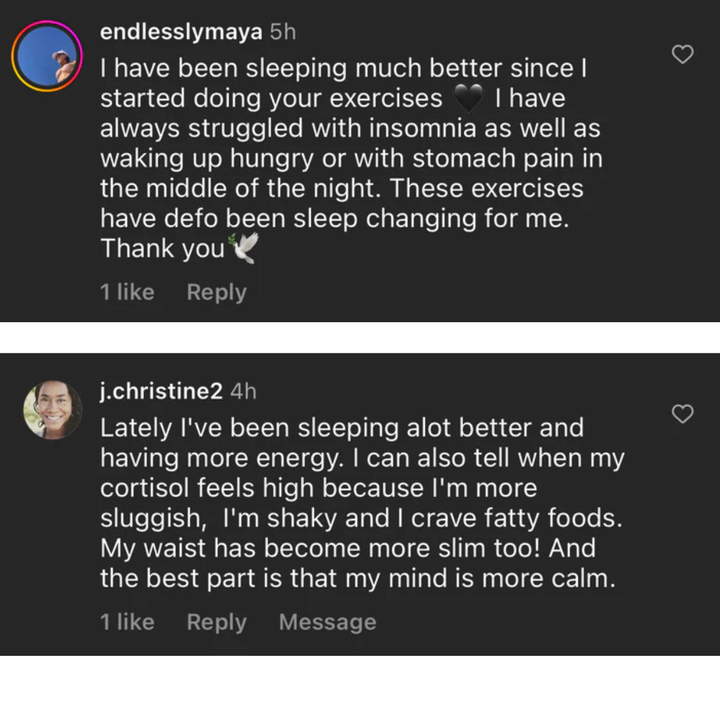Click the 4h timestamp beside j.christine2
This screenshot has height=720, width=720.
coord(243,392)
